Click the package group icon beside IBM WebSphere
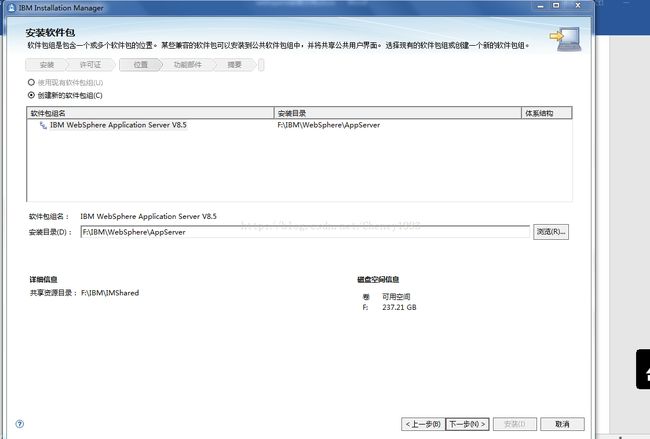The image size is (650, 439). [43, 125]
